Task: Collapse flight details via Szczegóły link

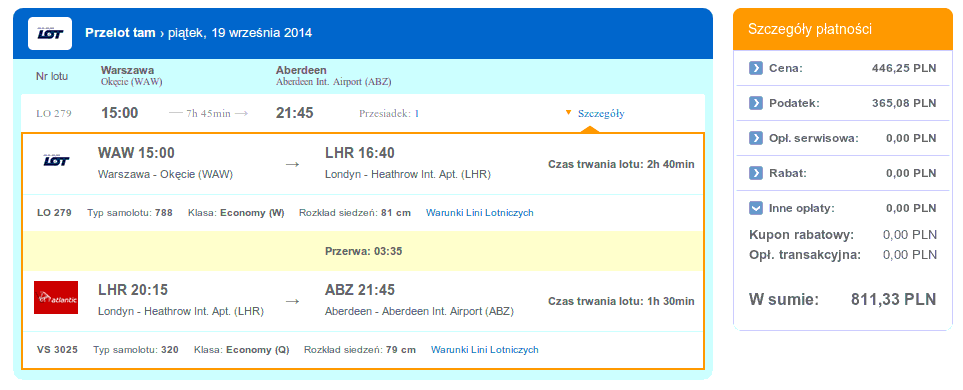Action: (x=601, y=114)
